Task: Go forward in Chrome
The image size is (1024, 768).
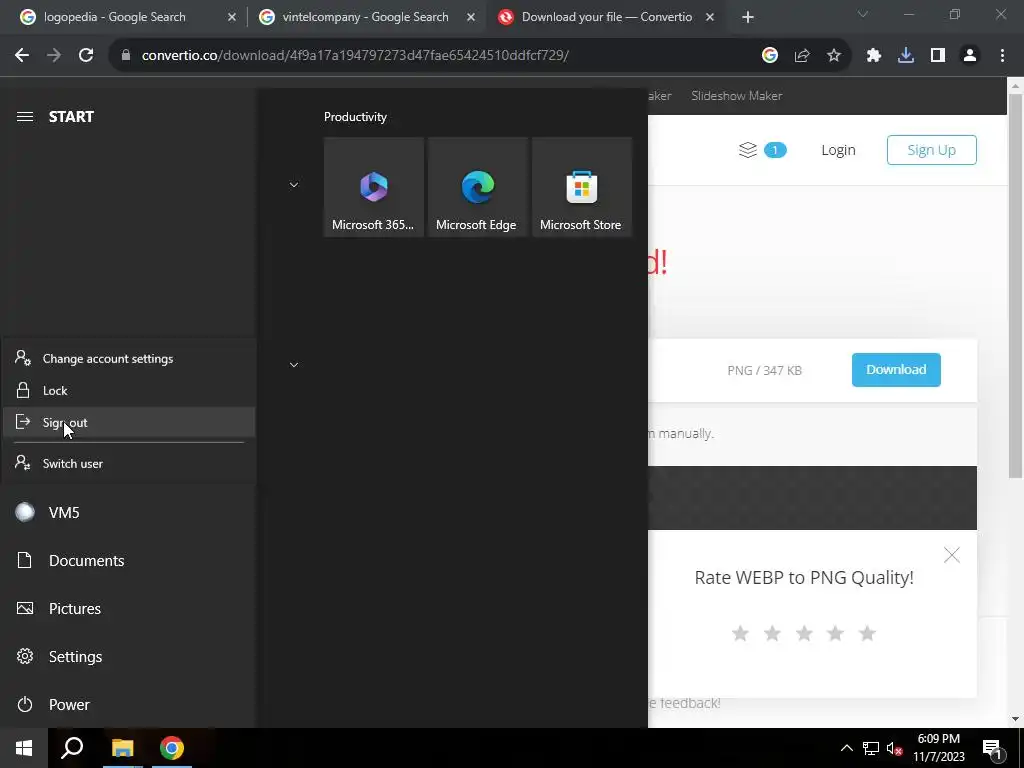Action: coord(54,56)
